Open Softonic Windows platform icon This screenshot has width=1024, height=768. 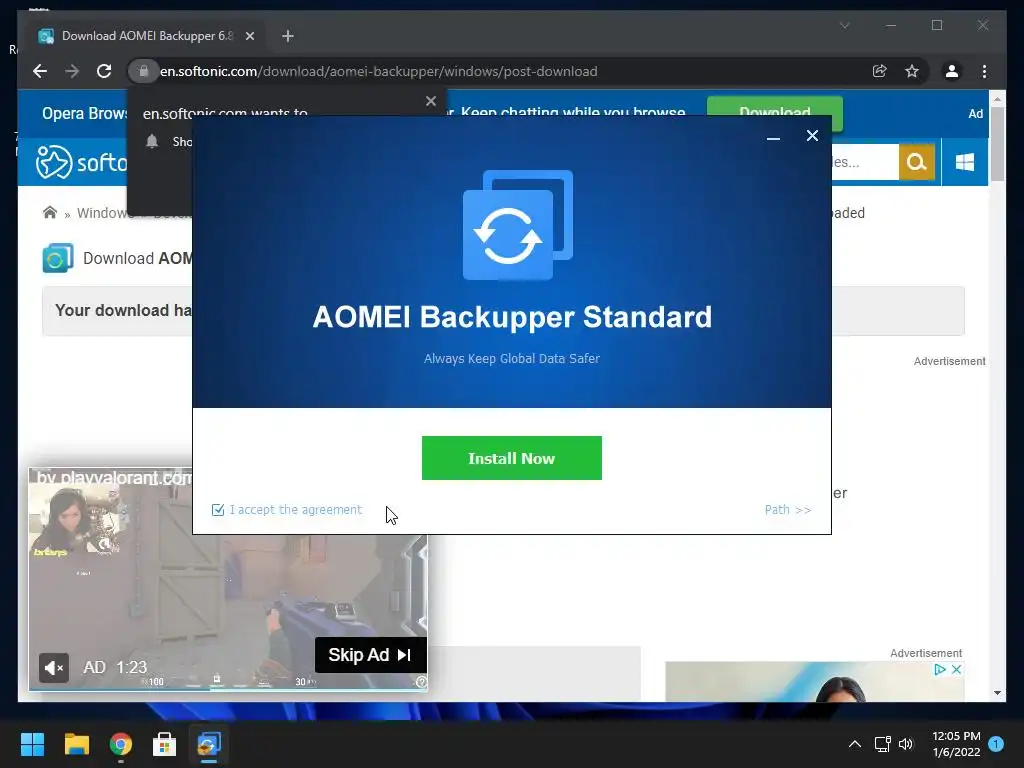[965, 162]
